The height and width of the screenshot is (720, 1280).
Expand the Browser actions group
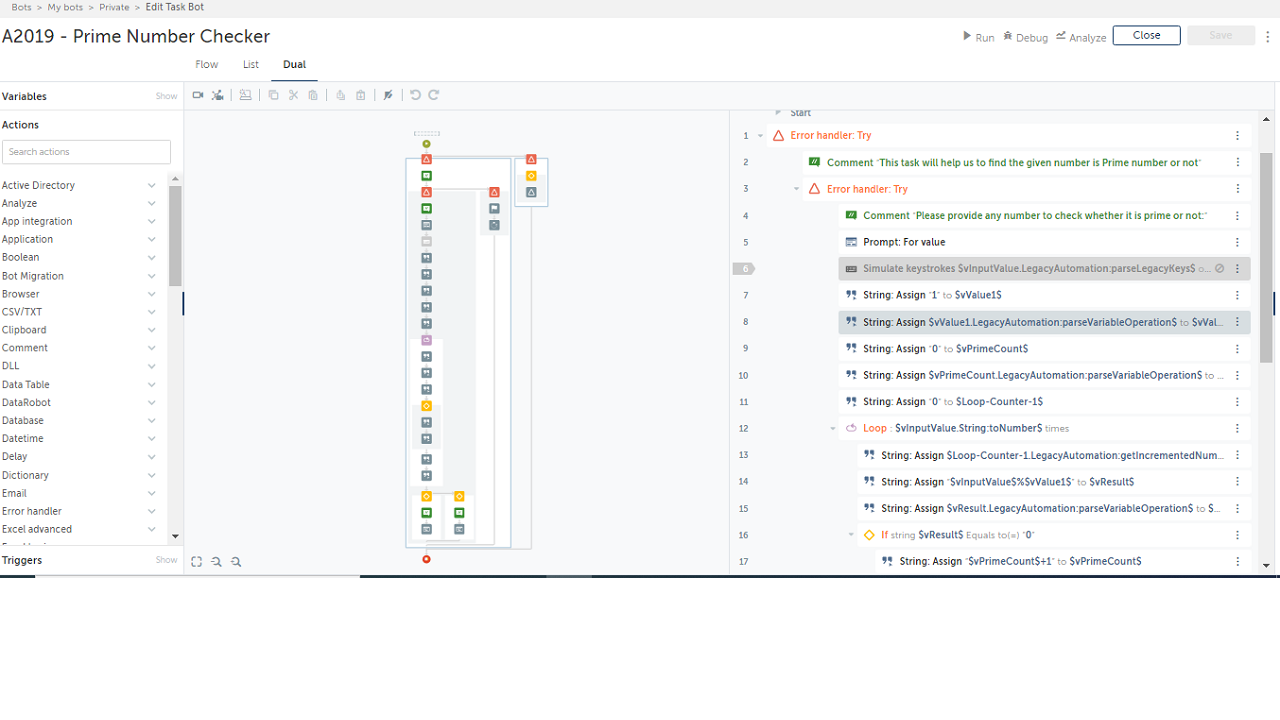coord(152,294)
